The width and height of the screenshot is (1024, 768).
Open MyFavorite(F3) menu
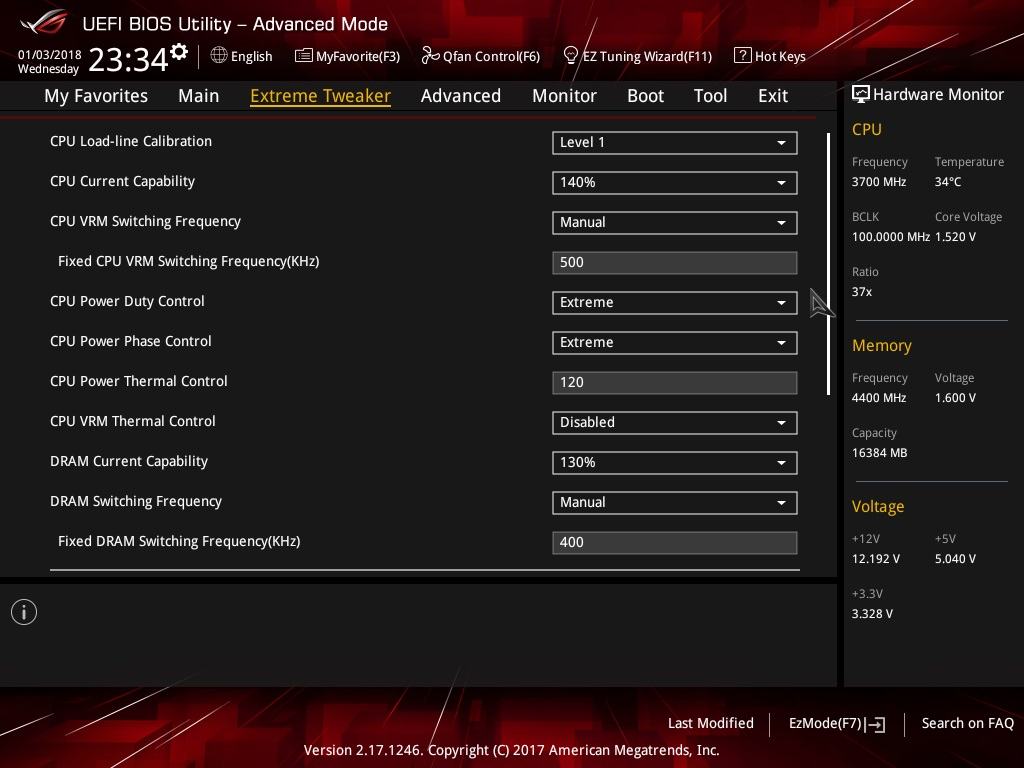pyautogui.click(x=347, y=56)
